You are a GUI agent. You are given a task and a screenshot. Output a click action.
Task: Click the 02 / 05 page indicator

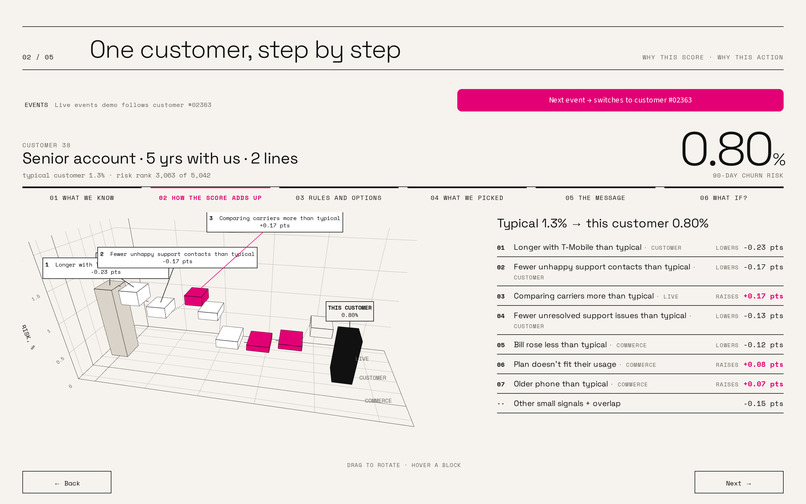pos(38,57)
